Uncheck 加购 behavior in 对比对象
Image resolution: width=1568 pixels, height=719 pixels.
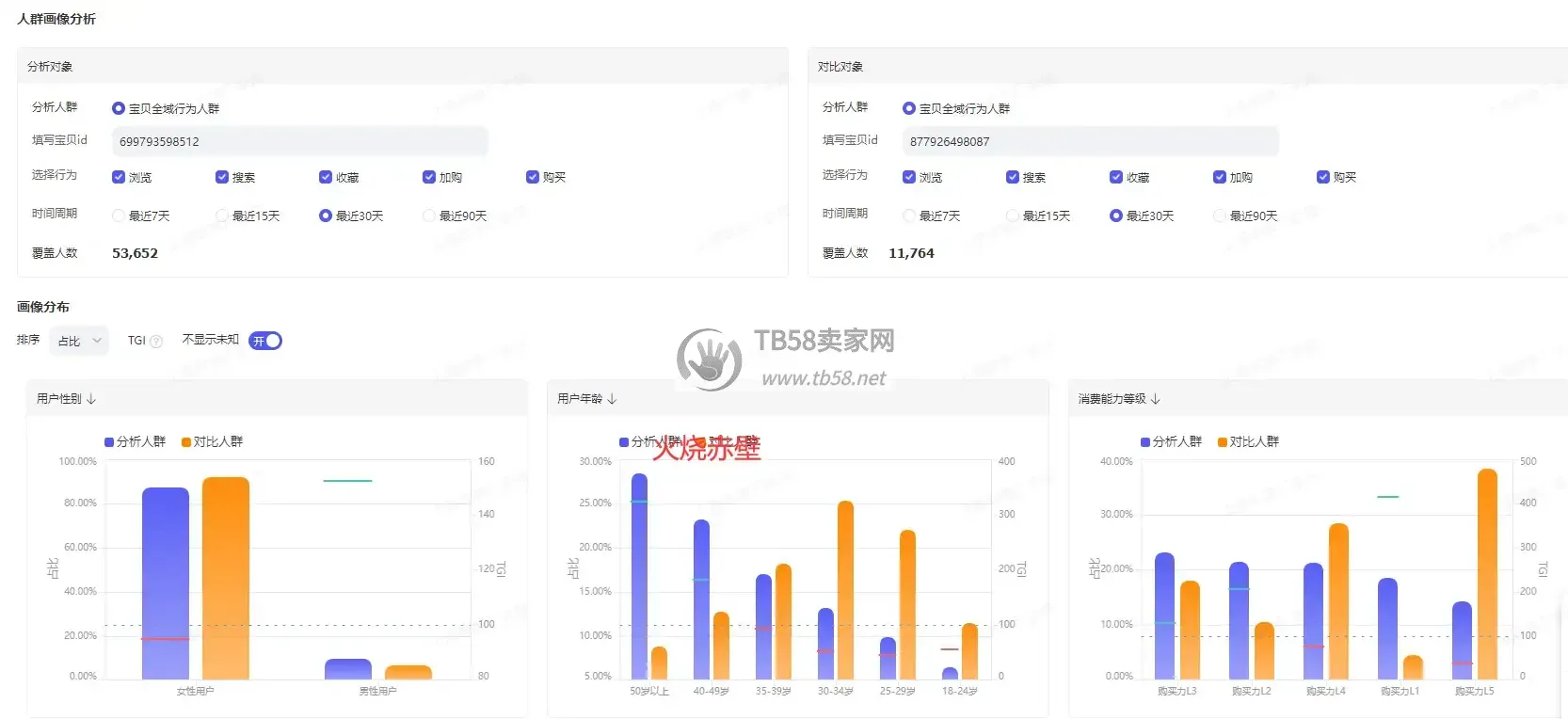(1220, 177)
